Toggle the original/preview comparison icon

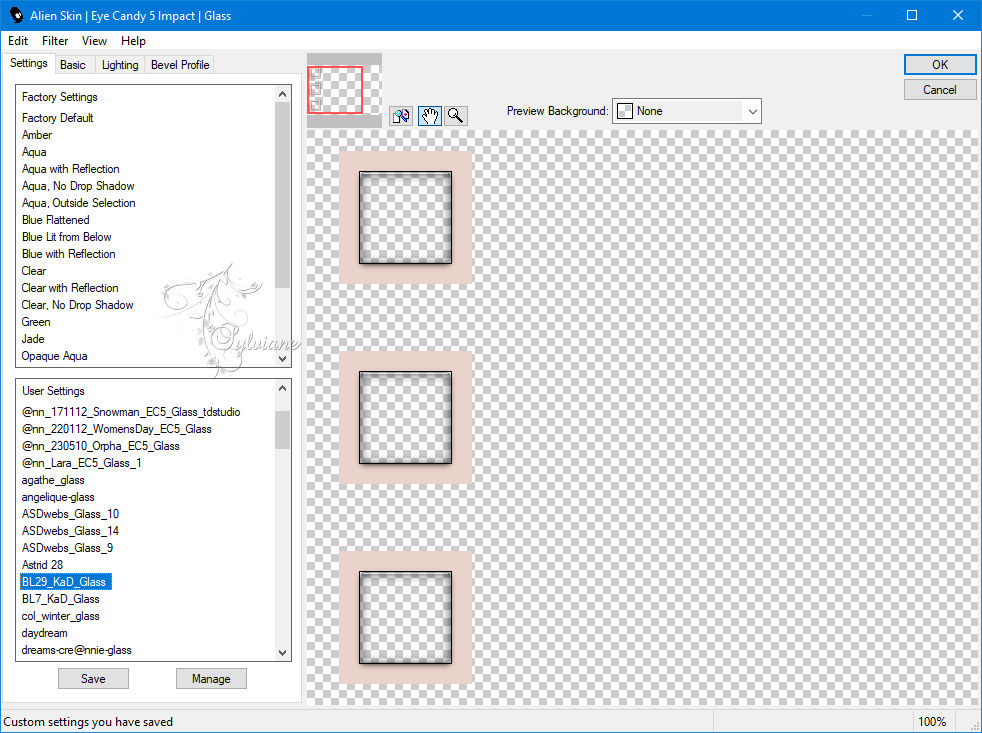(401, 116)
